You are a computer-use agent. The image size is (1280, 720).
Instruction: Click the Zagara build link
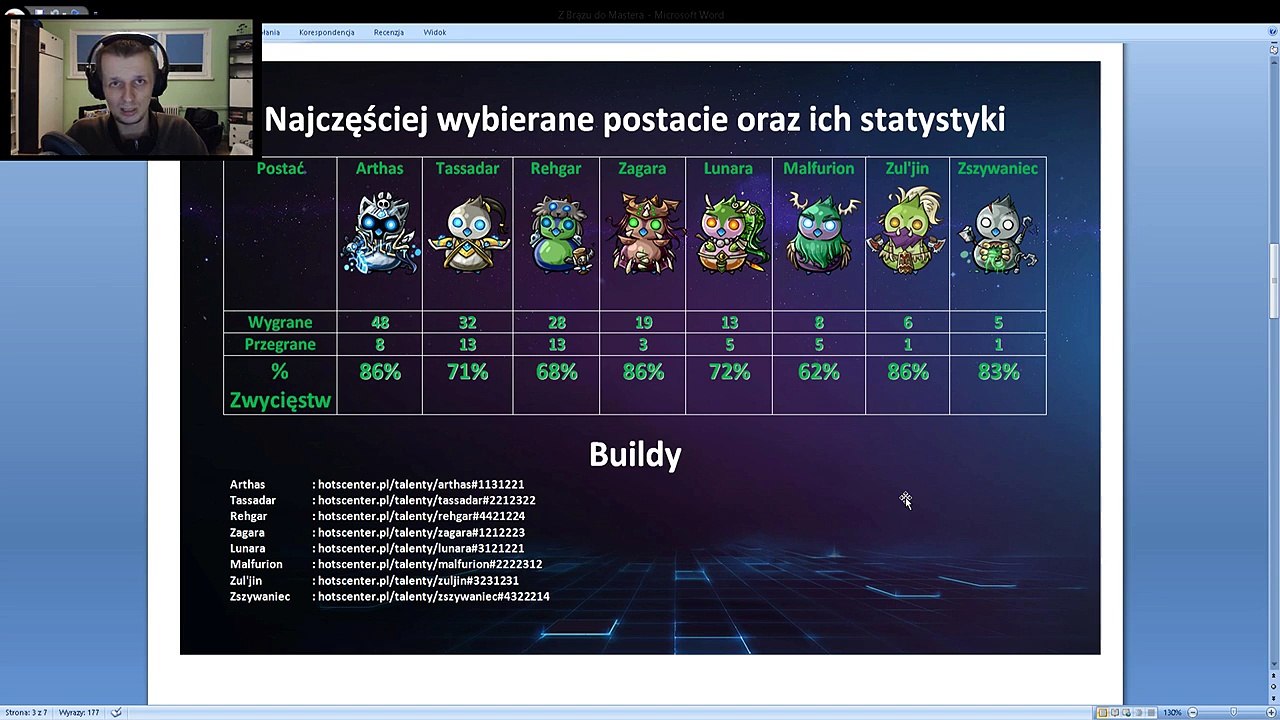[x=421, y=533]
